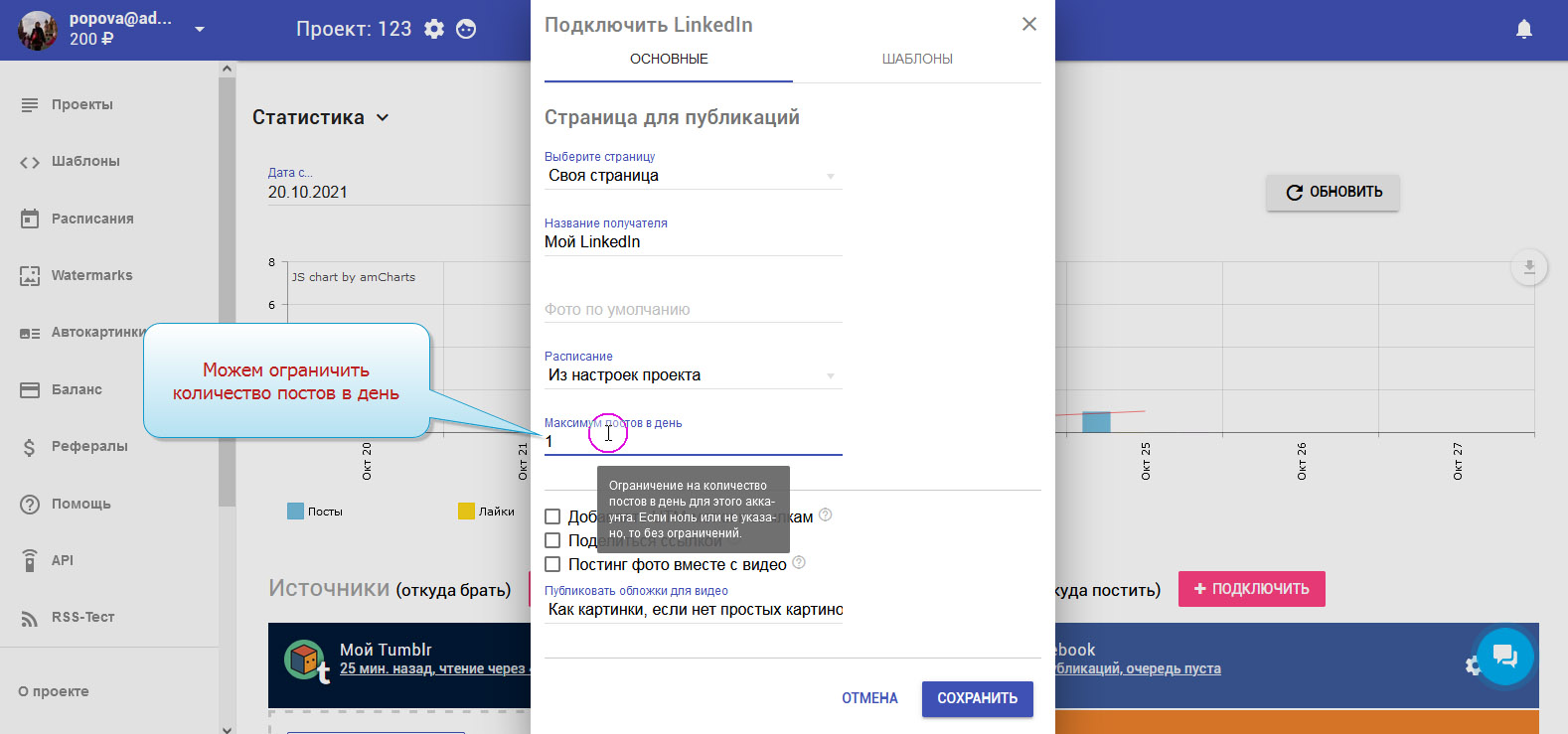
Task: Click the chart download icon
Action: click(1528, 267)
